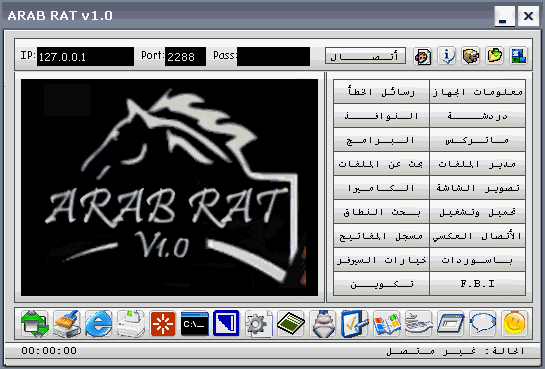545x369 pixels.
Task: Click the الكاميرا button
Action: (x=381, y=187)
